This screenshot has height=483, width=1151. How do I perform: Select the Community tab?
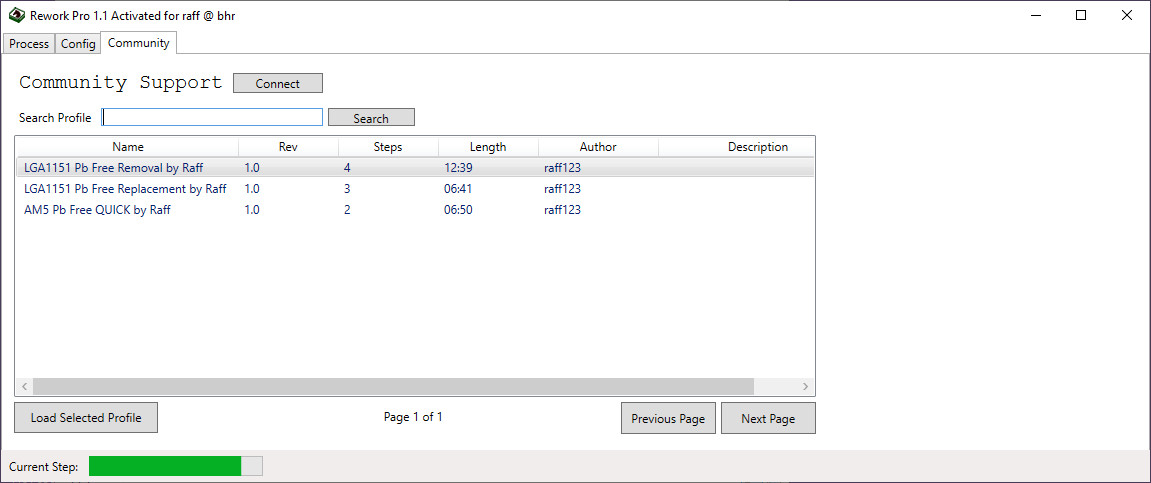(138, 43)
